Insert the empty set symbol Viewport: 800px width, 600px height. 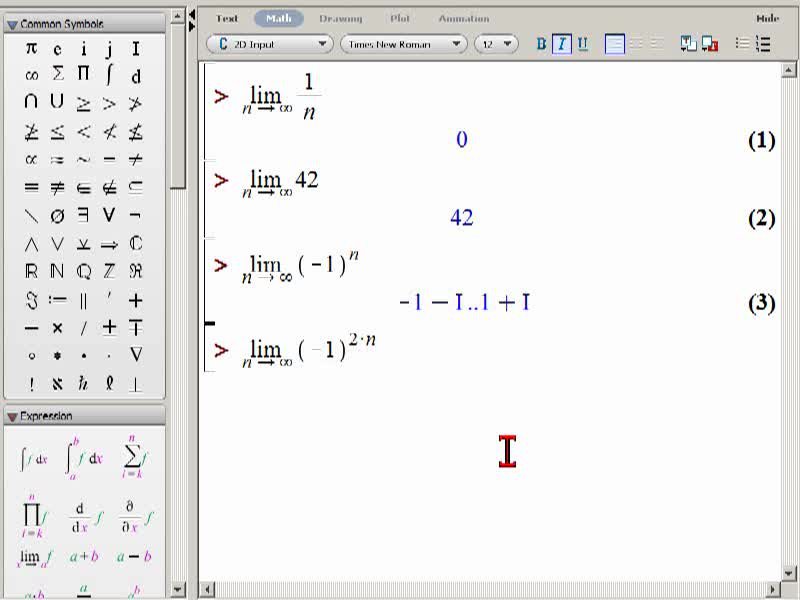click(x=57, y=216)
